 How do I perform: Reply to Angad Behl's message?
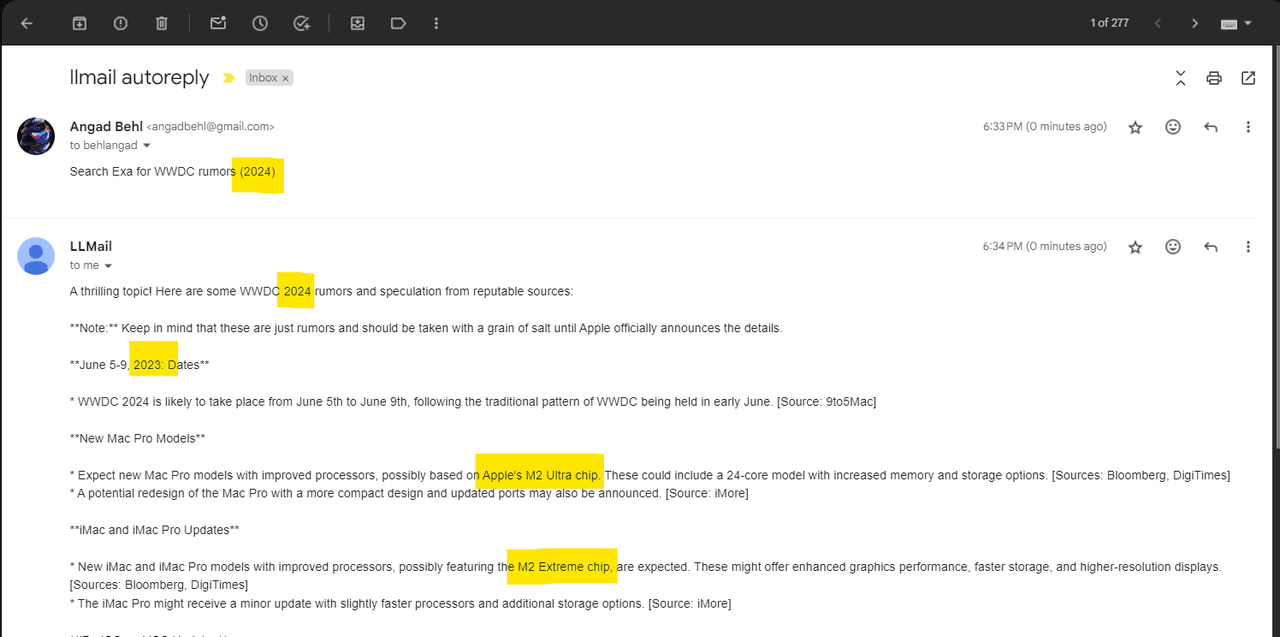1211,127
